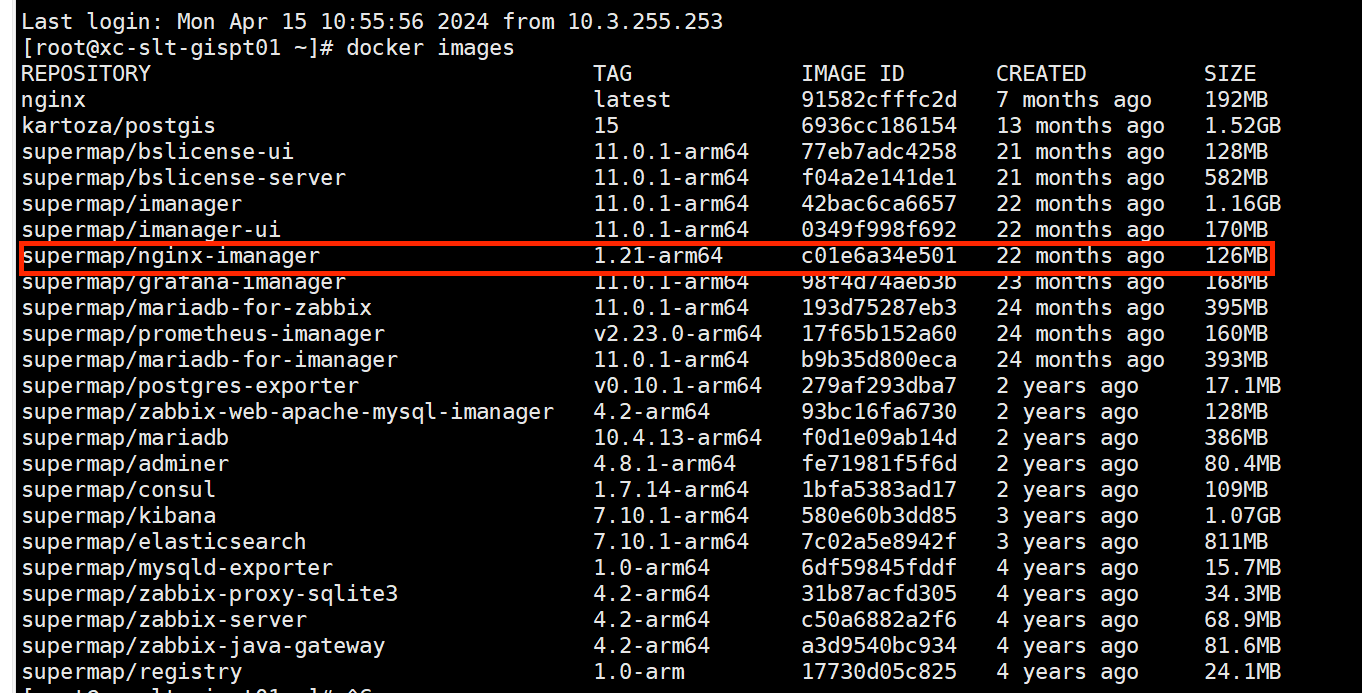Click the 'supermap/imanager' repository name
Screen dimensions: 1362x693
click(x=132, y=204)
